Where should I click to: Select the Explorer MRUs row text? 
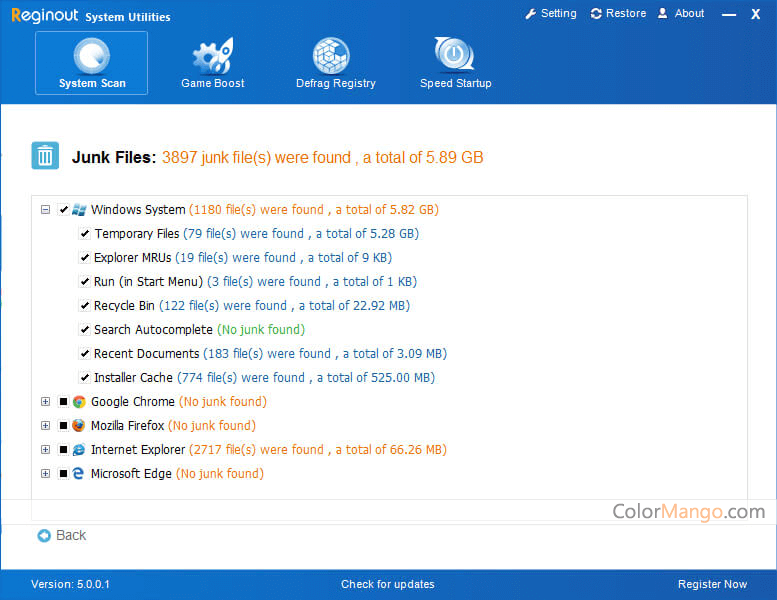click(243, 258)
